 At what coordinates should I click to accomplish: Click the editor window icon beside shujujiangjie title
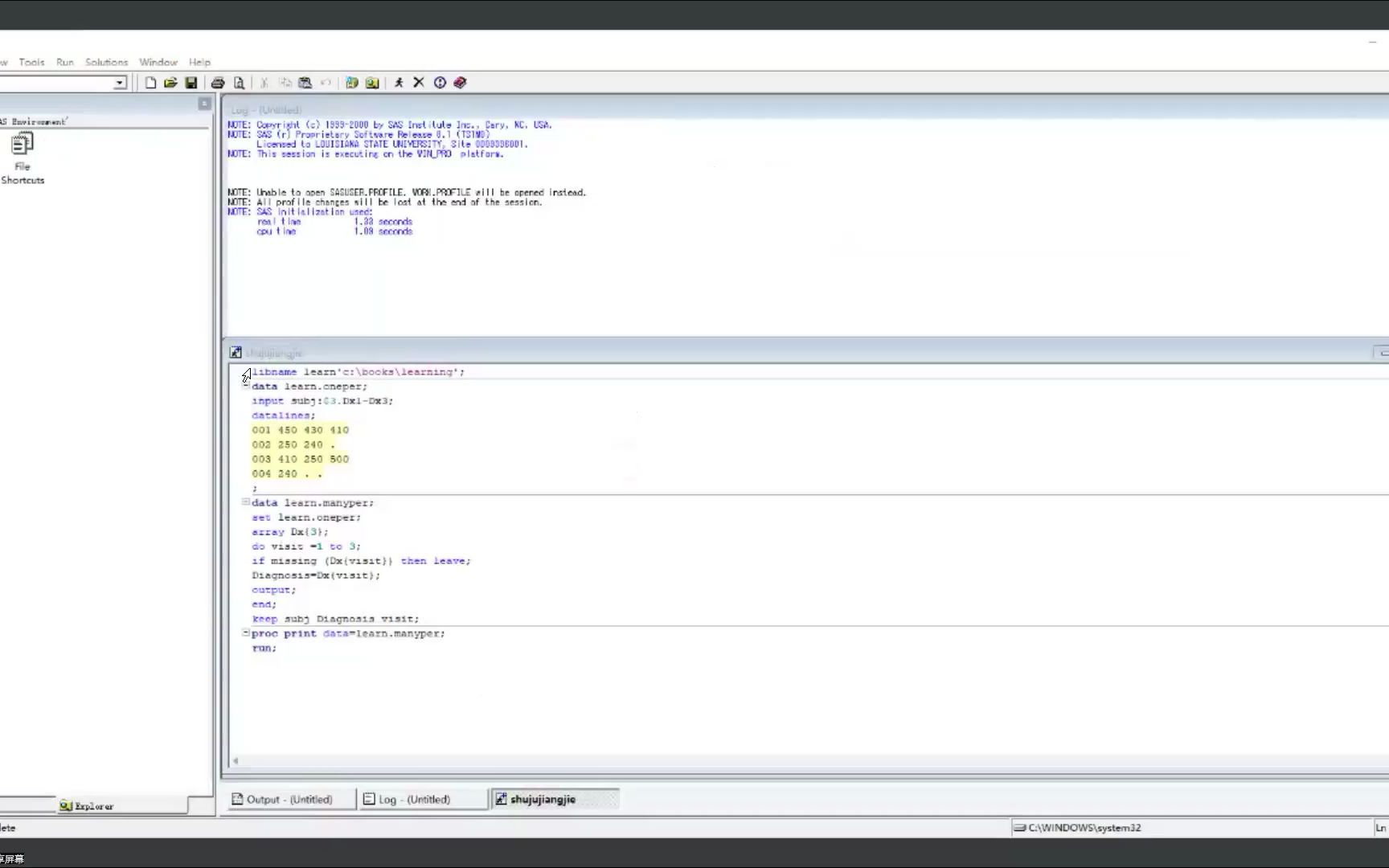point(236,352)
